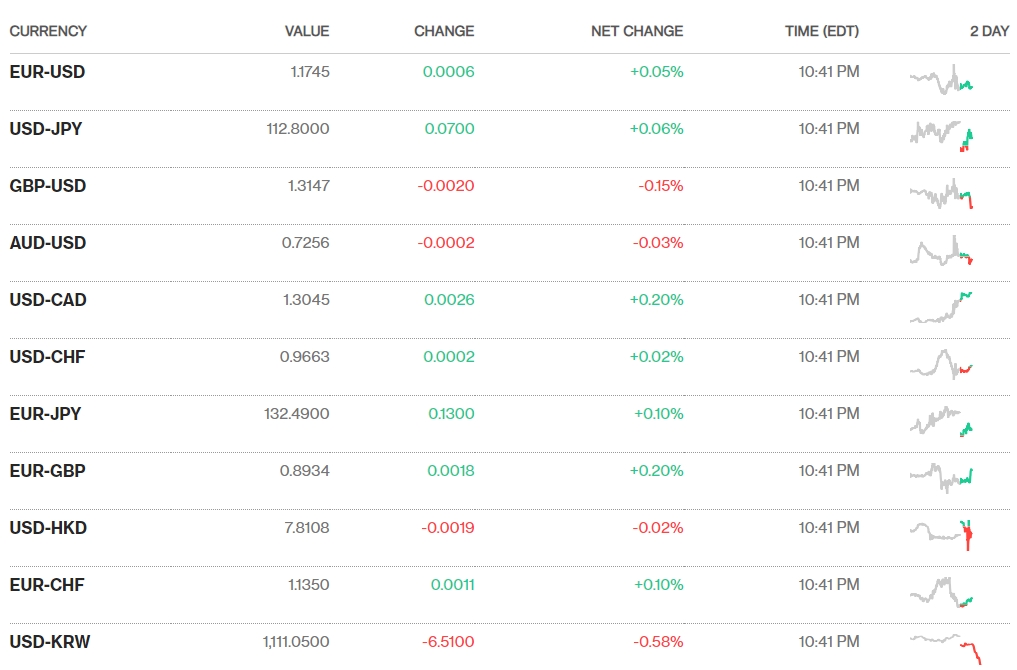Image resolution: width=1017 pixels, height=670 pixels.
Task: Click the NET CHANGE column header
Action: (637, 31)
